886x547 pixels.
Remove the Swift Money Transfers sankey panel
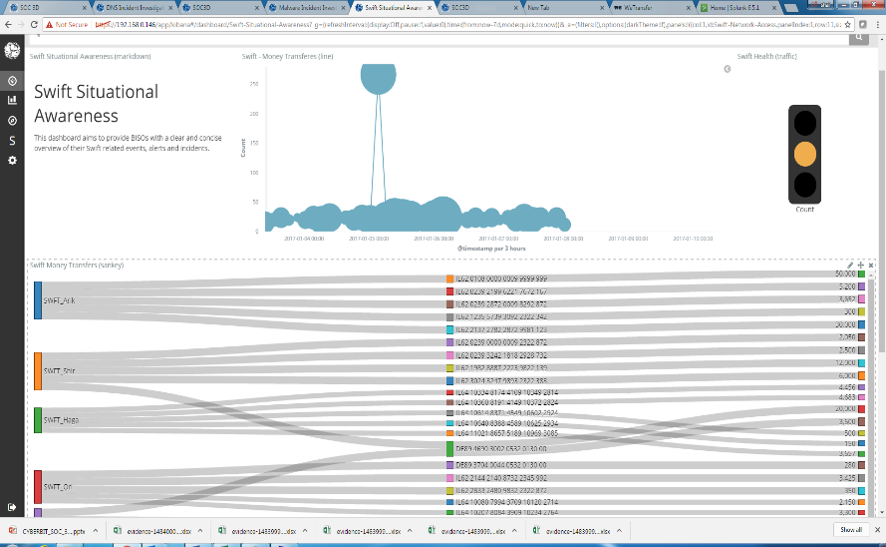(x=871, y=265)
